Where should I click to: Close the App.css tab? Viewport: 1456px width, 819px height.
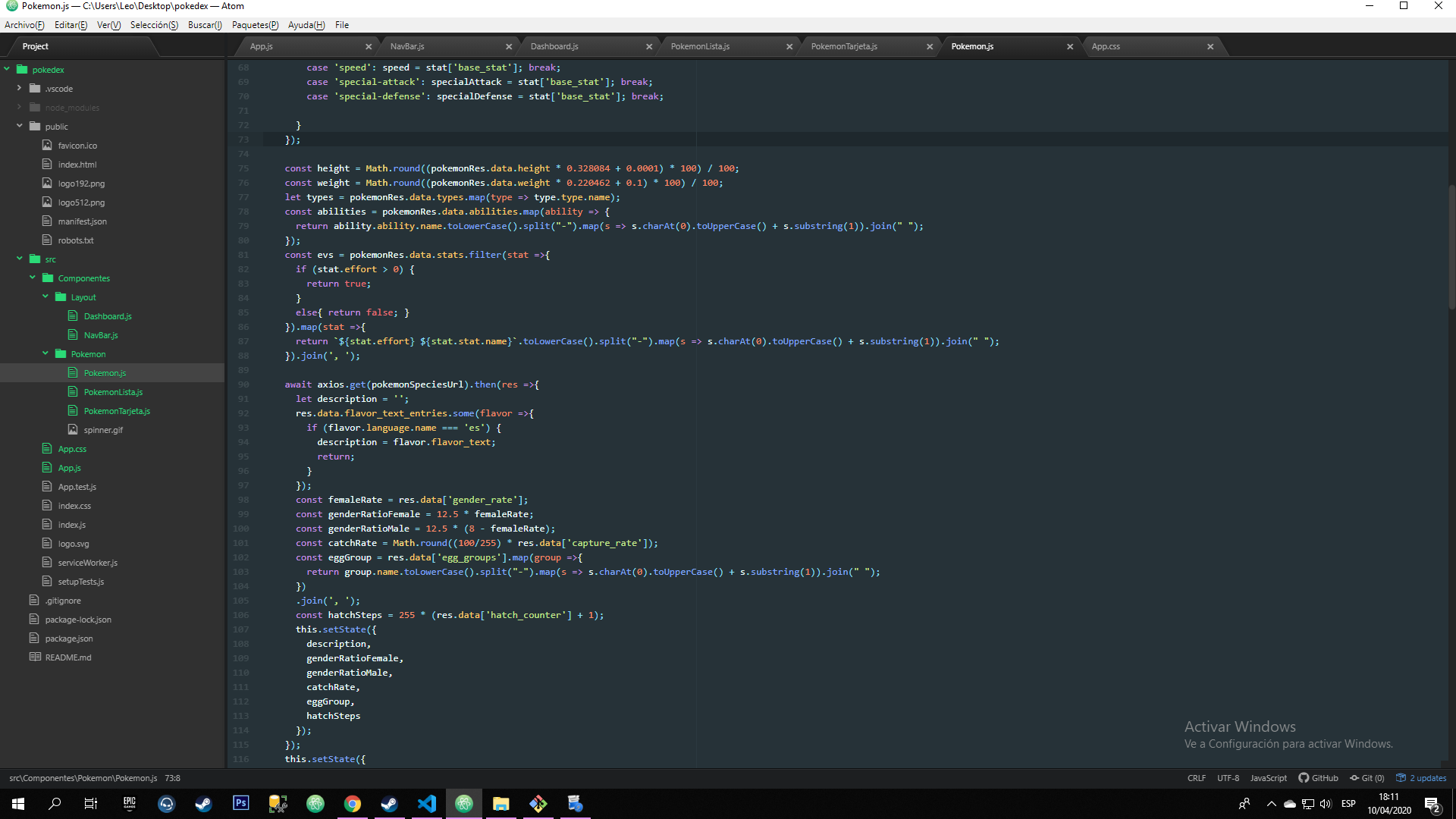(1210, 46)
